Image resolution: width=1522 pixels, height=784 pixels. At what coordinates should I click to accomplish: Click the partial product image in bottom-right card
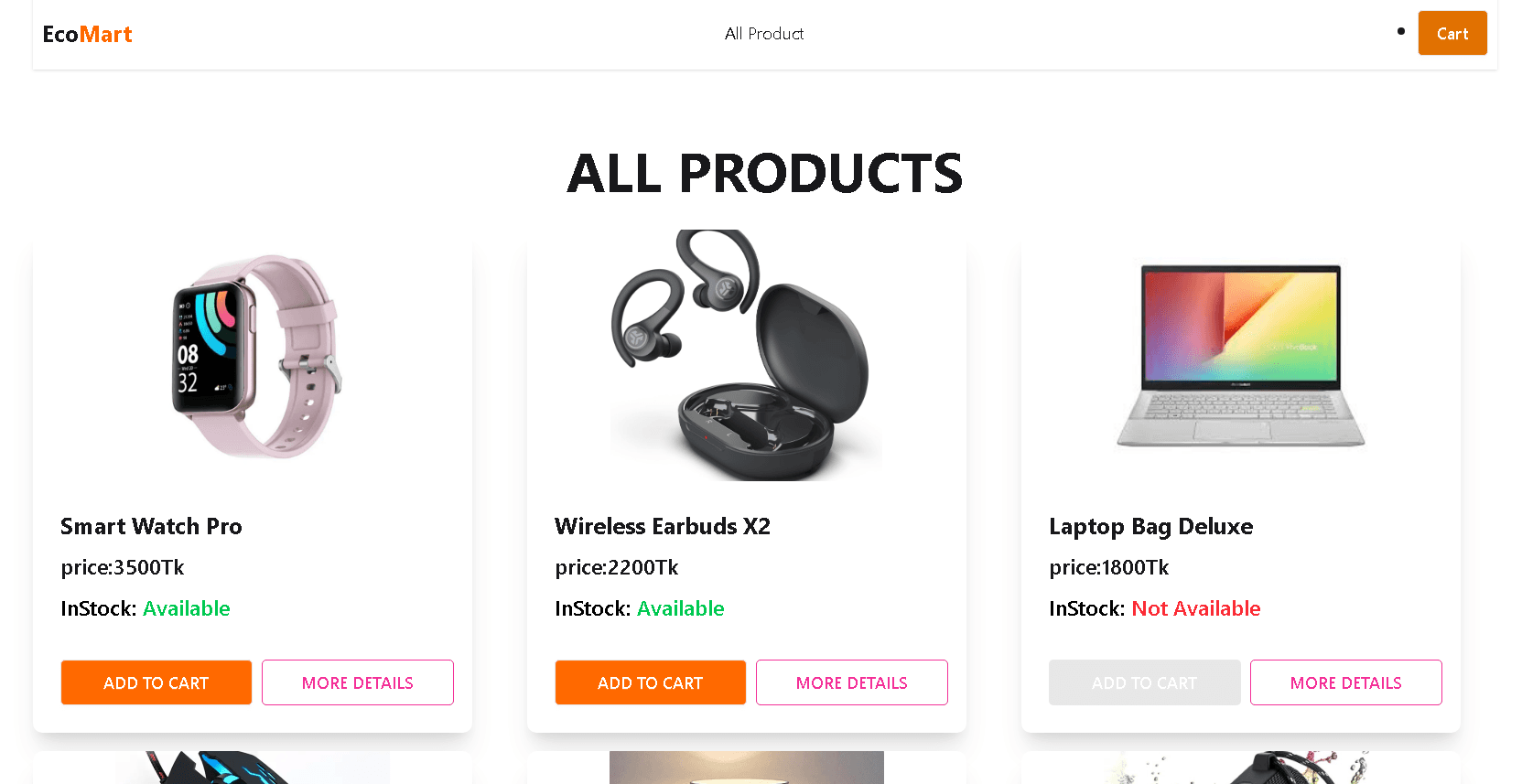(x=1240, y=768)
